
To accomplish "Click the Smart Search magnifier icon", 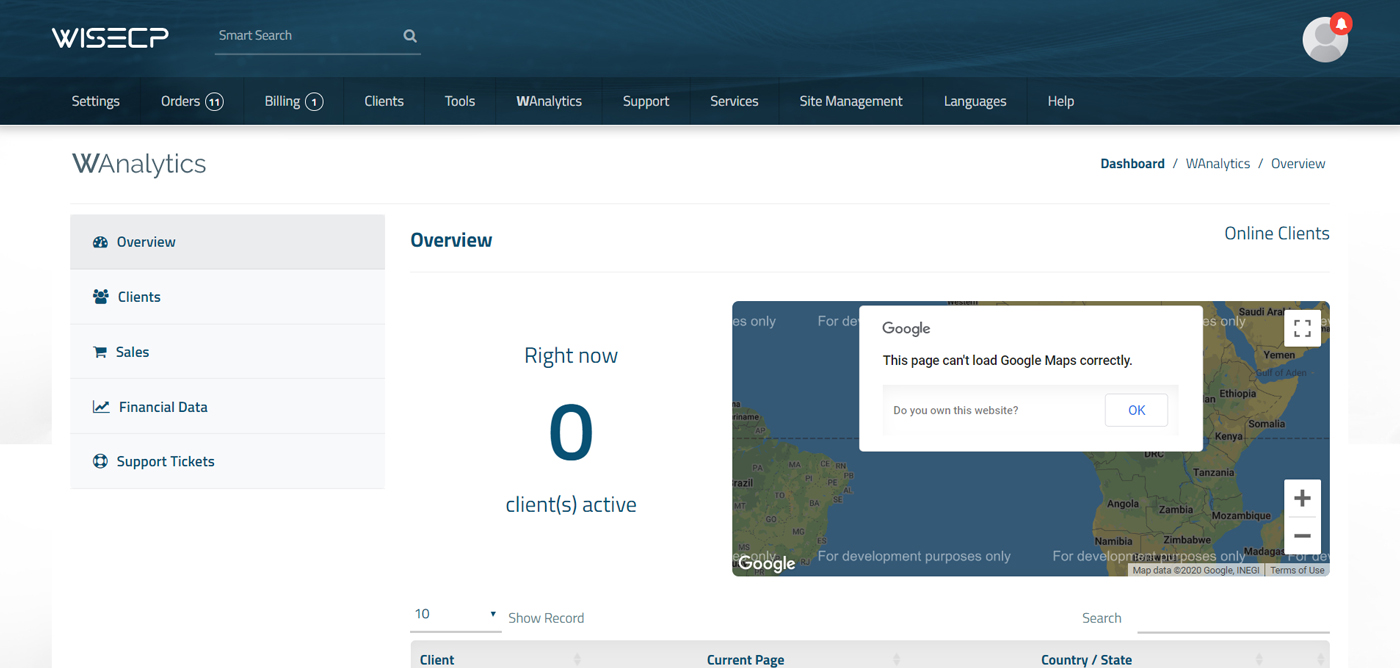I will click(410, 36).
